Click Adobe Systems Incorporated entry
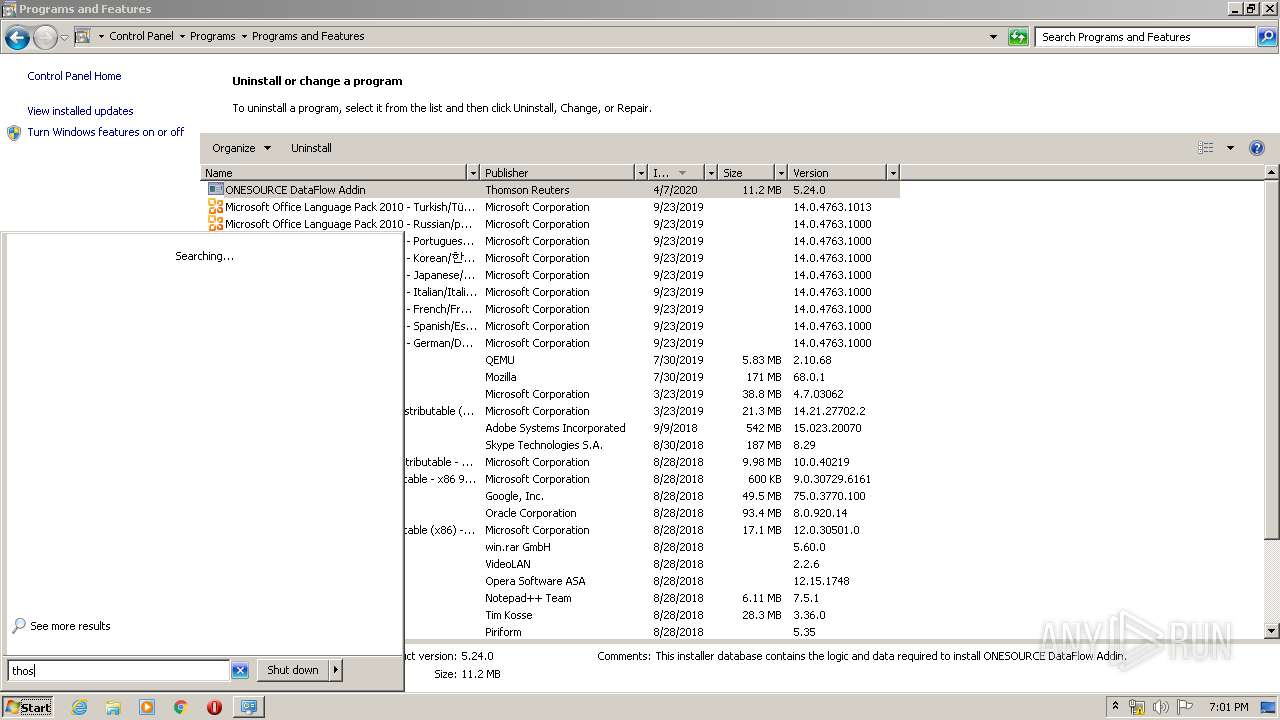 [555, 428]
